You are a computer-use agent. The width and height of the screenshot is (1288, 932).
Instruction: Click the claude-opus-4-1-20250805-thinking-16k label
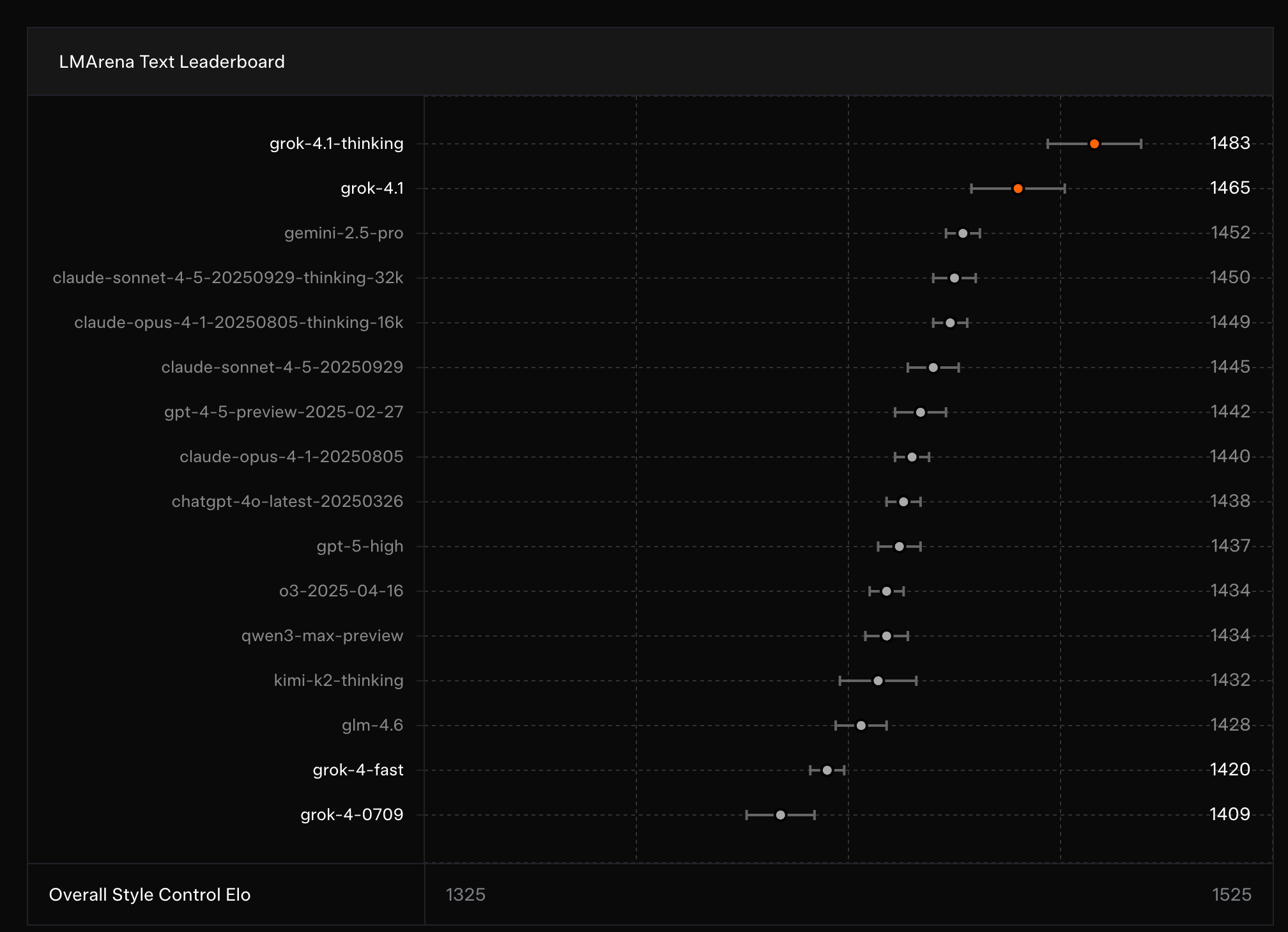pyautogui.click(x=238, y=323)
